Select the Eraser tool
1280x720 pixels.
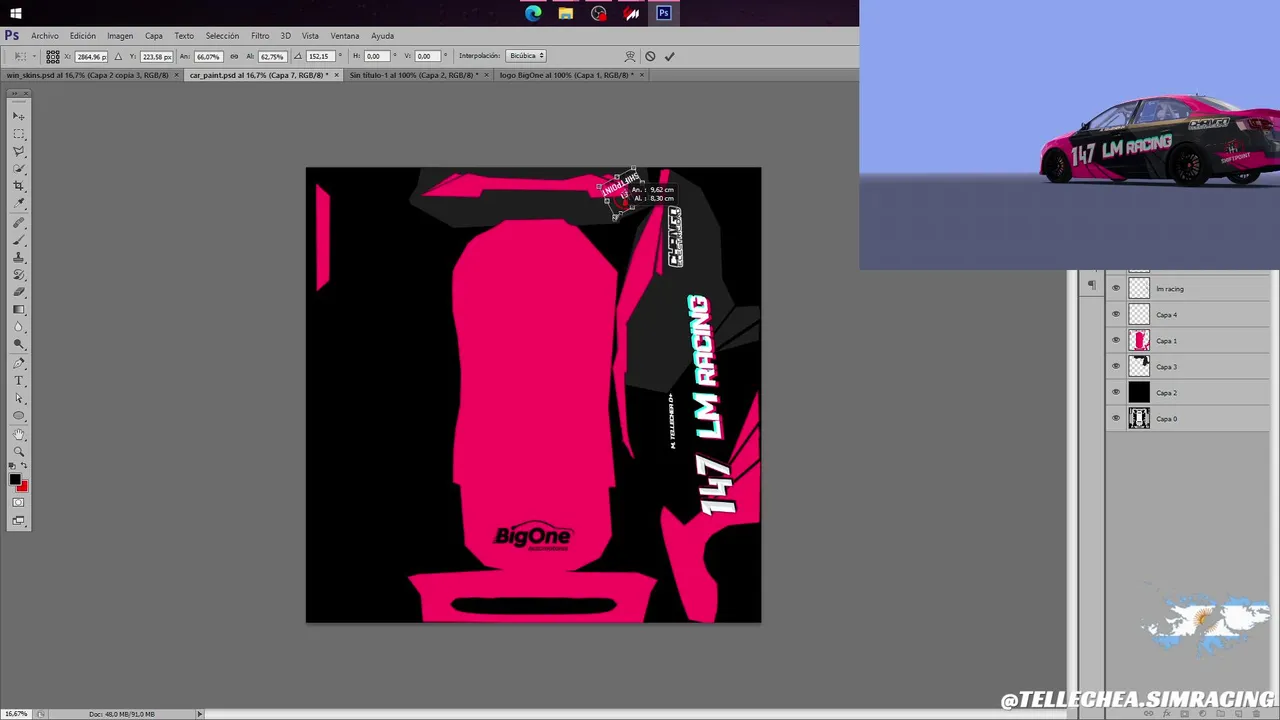click(19, 292)
